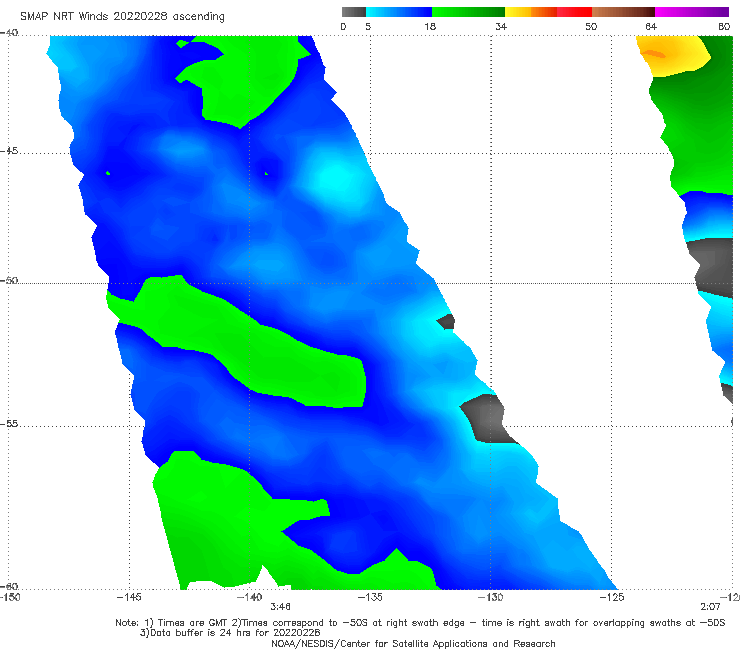The width and height of the screenshot is (740, 650).
Task: Click the "3:46" swath time label
Action: (280, 607)
